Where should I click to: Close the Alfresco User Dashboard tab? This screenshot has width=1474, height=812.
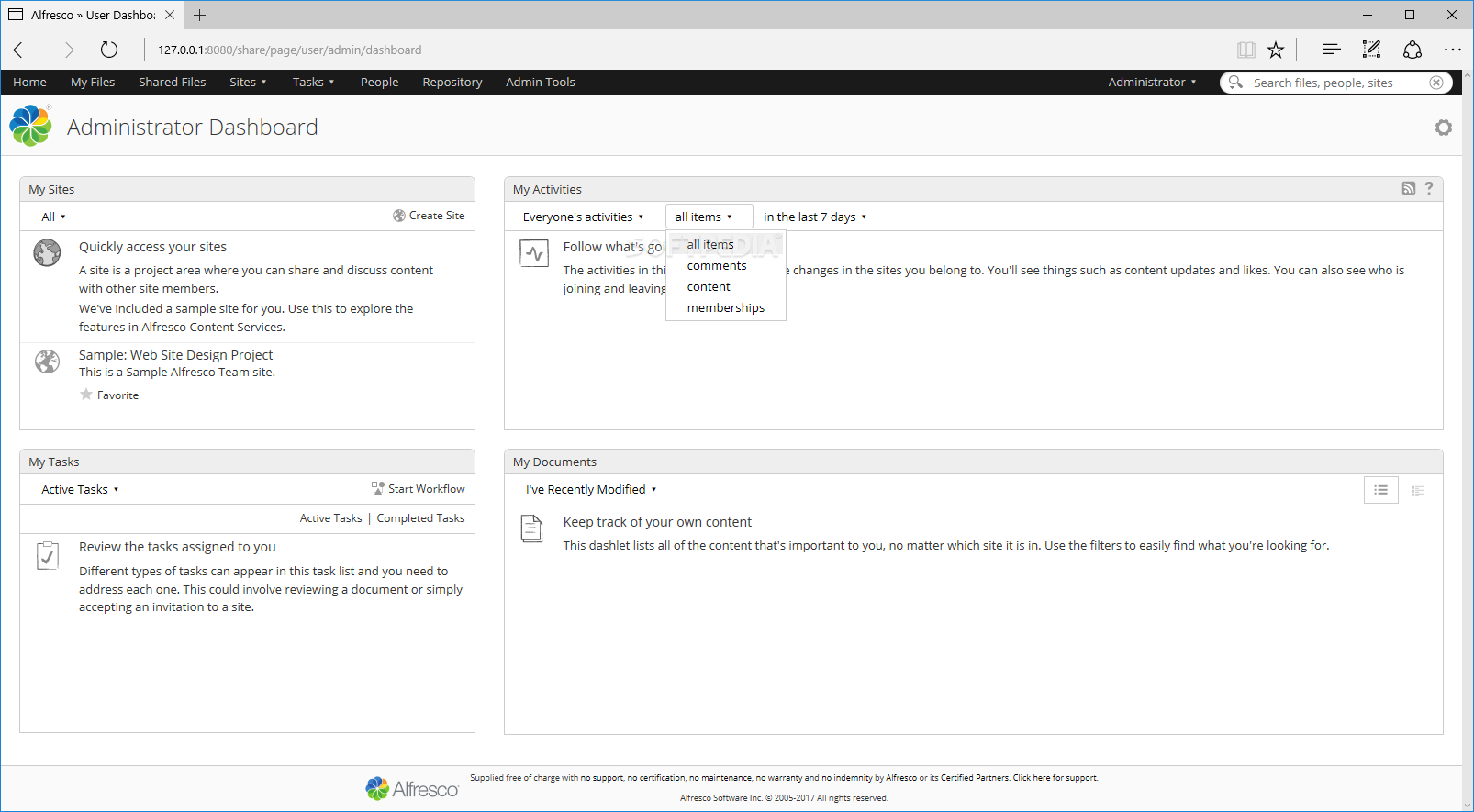point(170,15)
